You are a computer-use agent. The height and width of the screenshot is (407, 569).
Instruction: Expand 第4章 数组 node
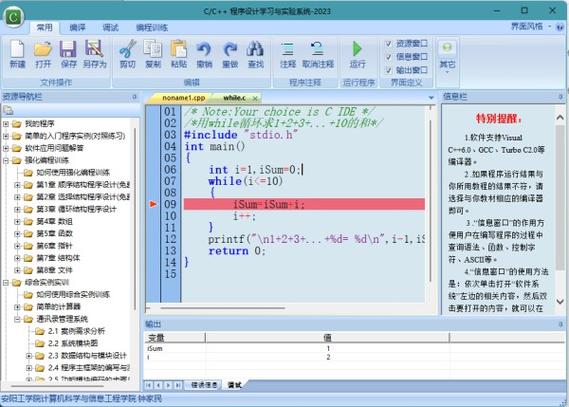point(17,221)
